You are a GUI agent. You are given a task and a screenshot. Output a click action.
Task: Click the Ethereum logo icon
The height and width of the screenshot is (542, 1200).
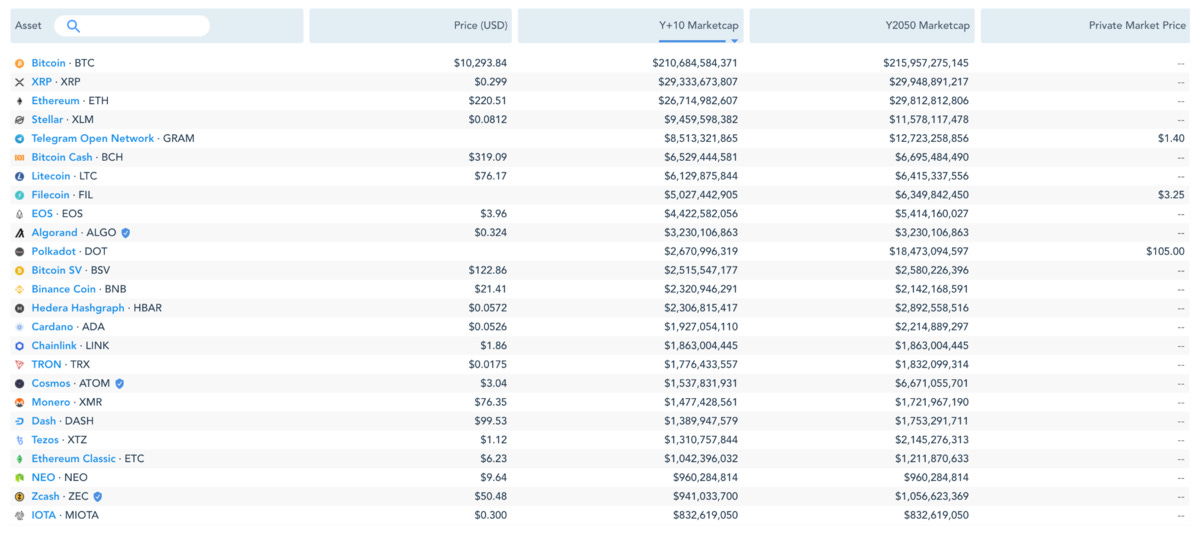[x=19, y=101]
